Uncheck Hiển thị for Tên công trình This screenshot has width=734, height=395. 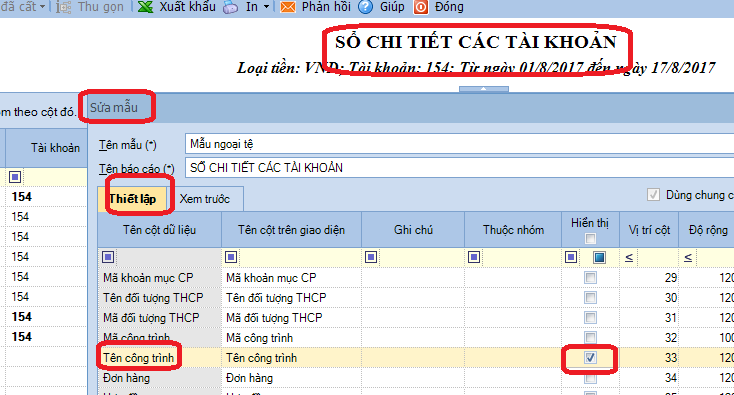590,358
